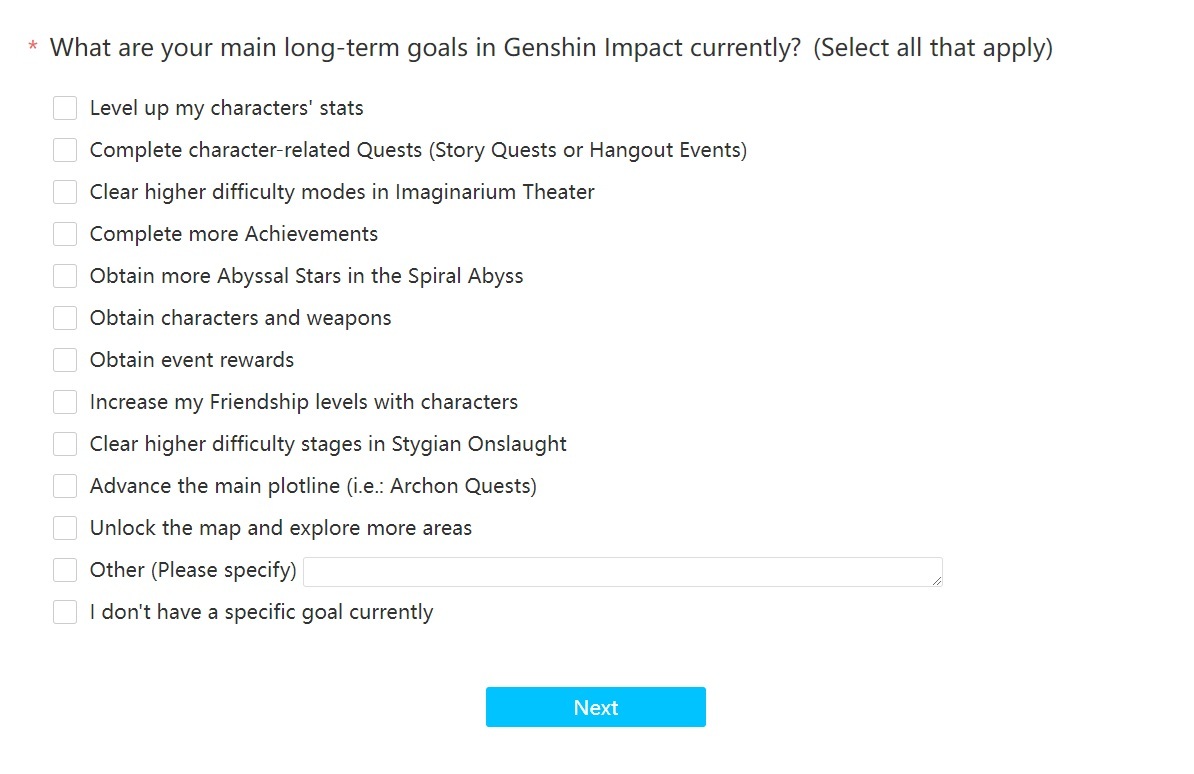Check "Unlock the map and explore" checkbox
Viewport: 1194px width, 774px height.
click(x=65, y=528)
